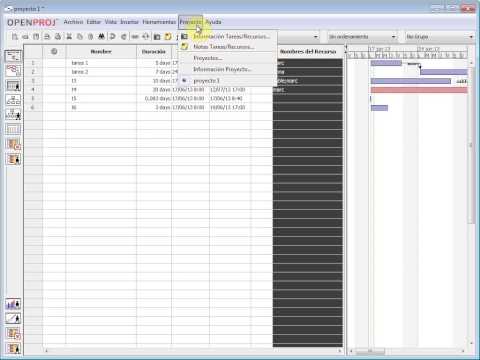Show the Histogram sub-view sidebar icon
Screen dimensions: 480x360
coord(13,304)
